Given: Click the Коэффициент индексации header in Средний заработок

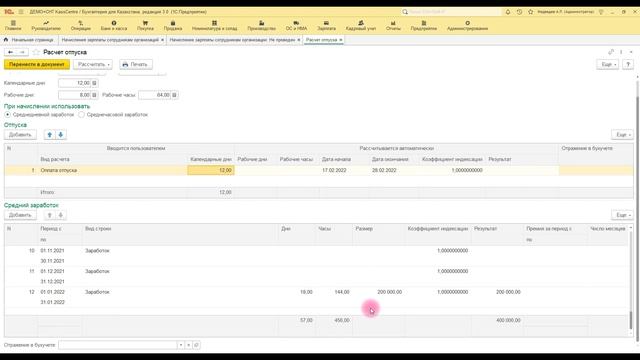Looking at the screenshot, I should 438,229.
